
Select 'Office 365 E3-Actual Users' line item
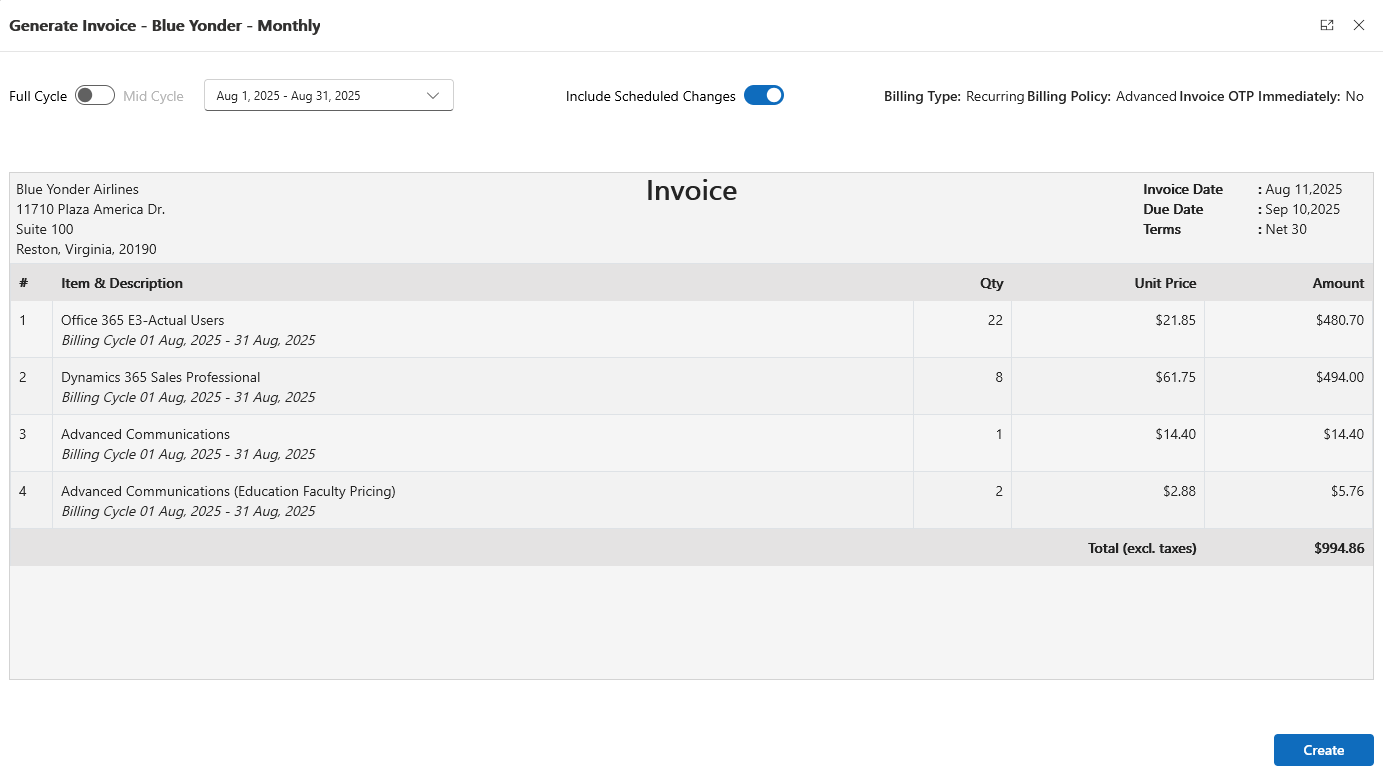(142, 320)
